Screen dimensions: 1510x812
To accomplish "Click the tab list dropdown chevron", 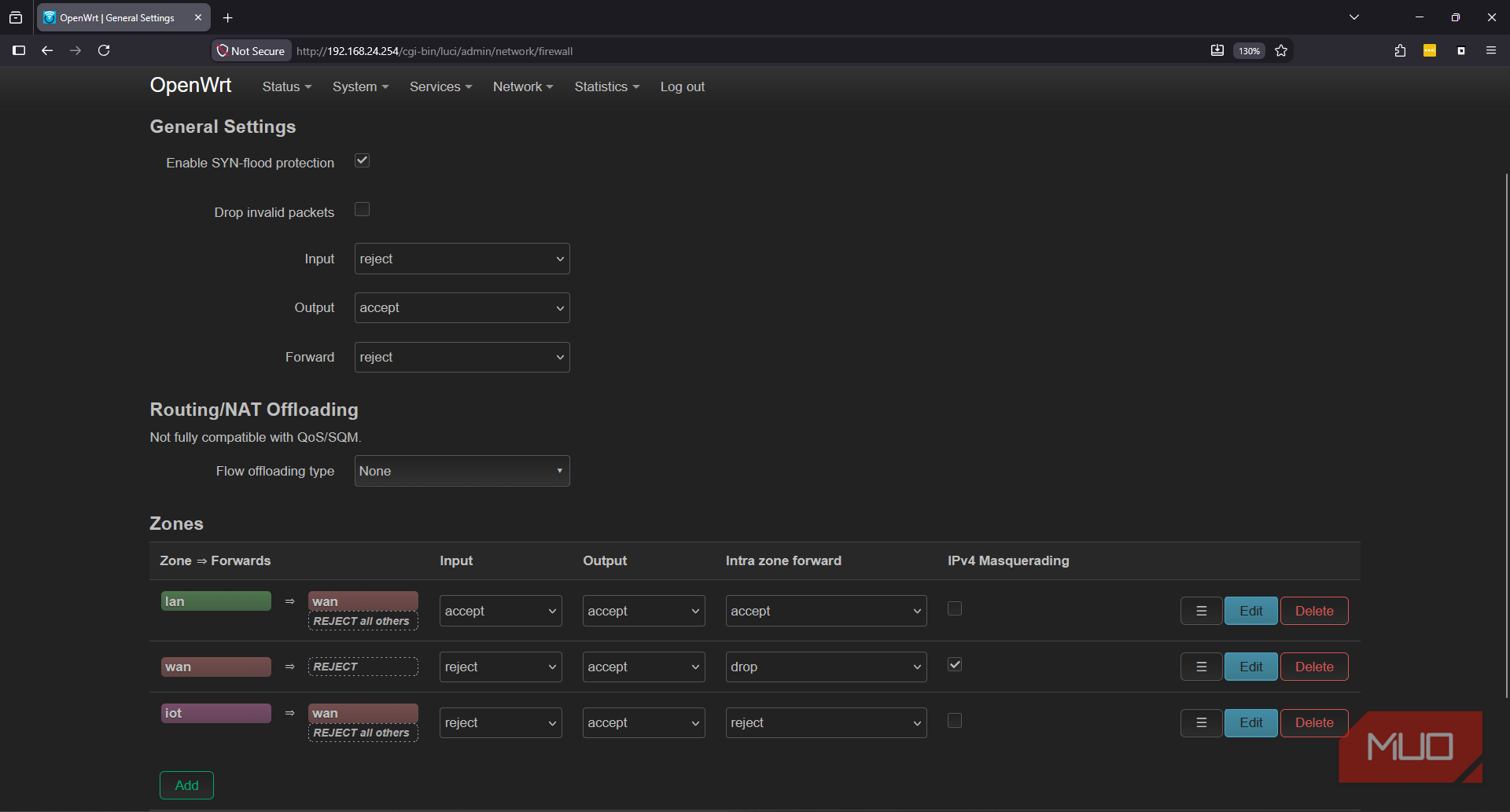I will point(1354,17).
